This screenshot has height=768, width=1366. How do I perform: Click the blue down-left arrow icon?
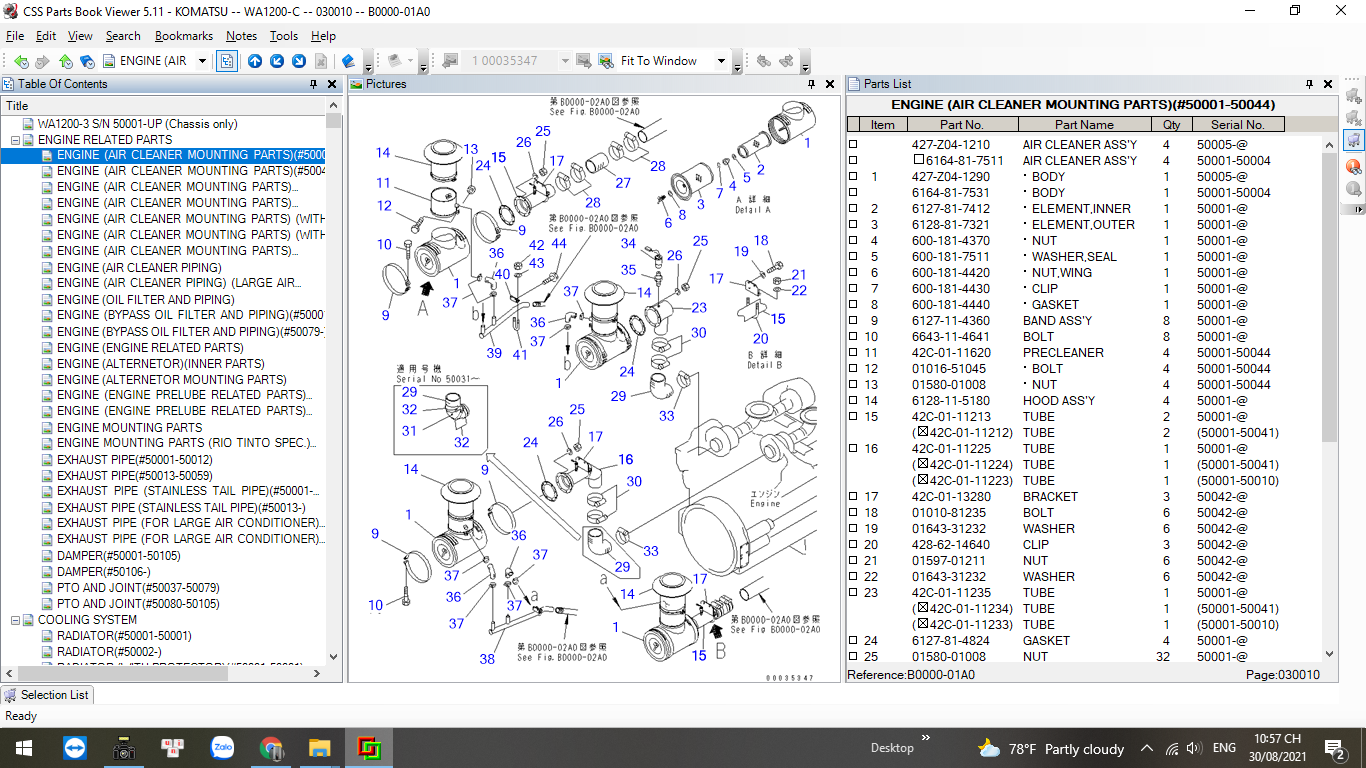(x=277, y=61)
